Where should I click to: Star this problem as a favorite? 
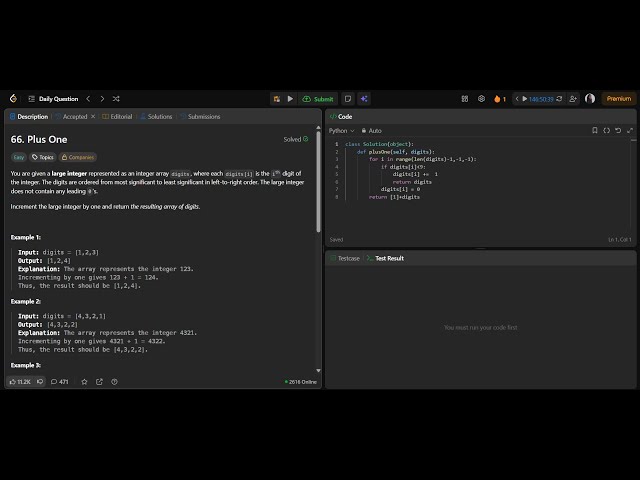[84, 381]
